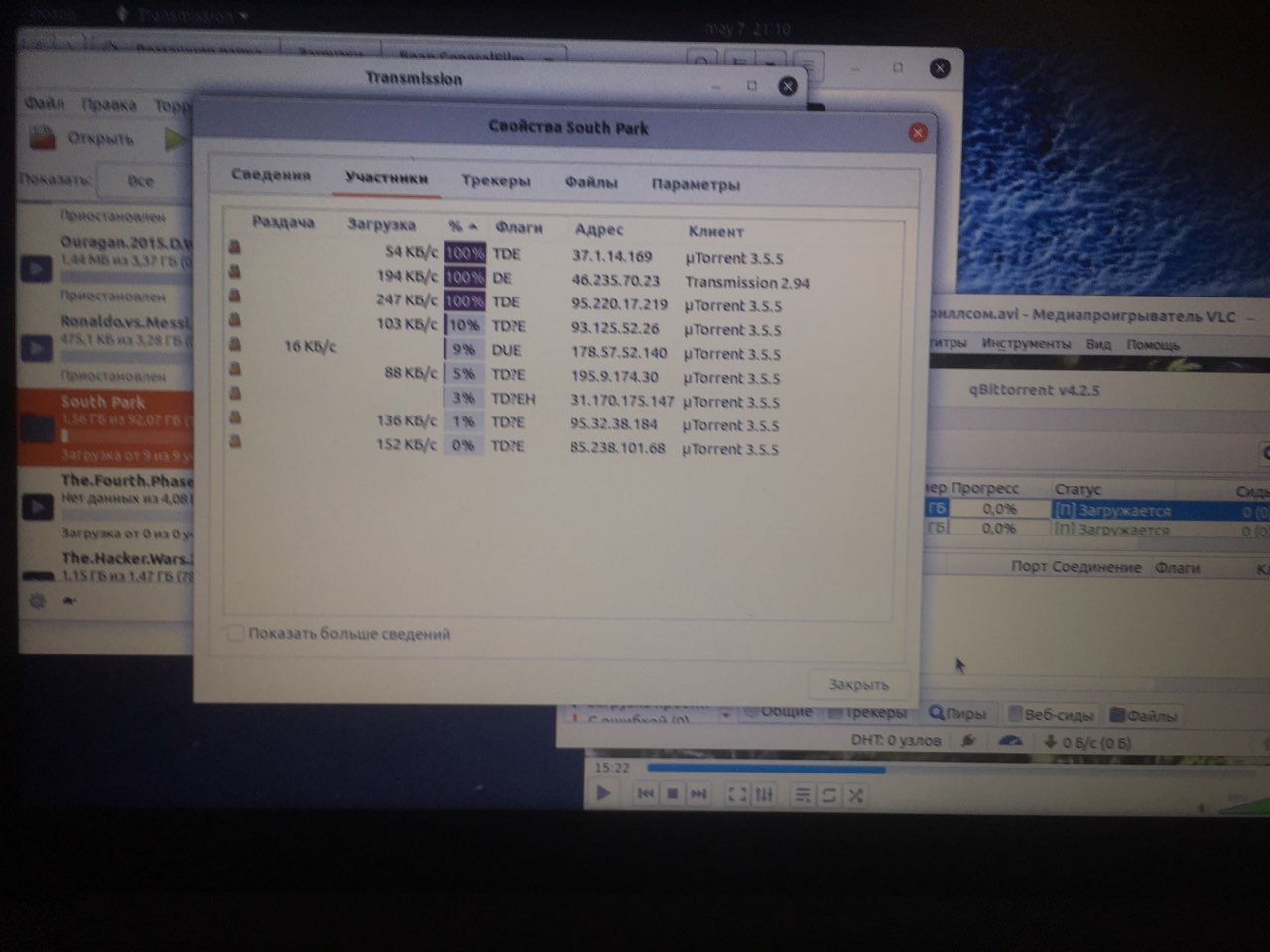Open Пиры tab in qBittorrent

point(957,713)
